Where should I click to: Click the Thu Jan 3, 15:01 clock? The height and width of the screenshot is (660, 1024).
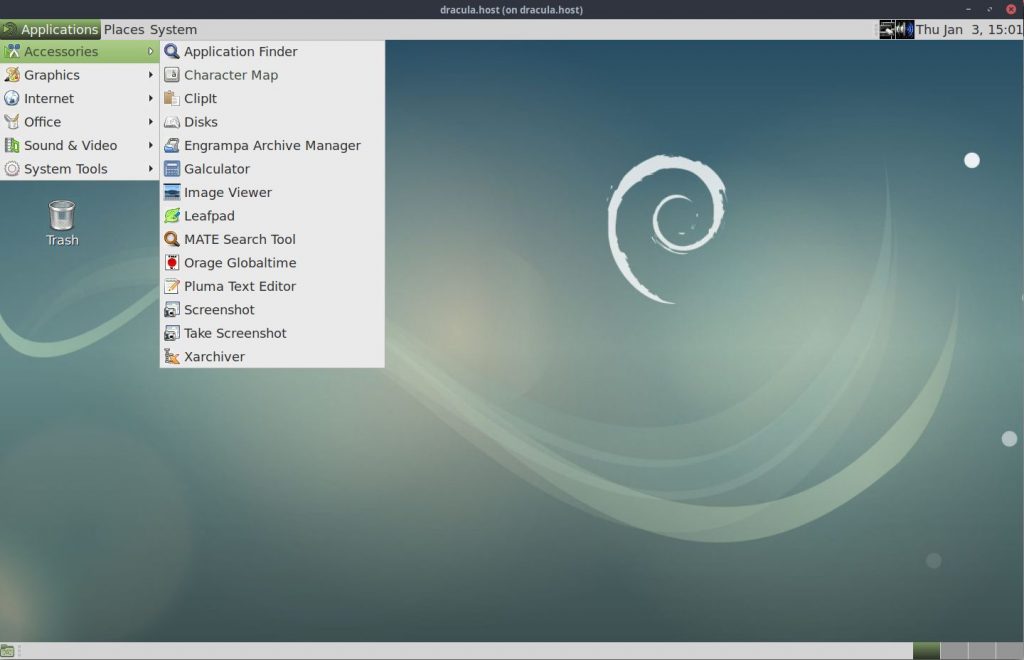[968, 29]
